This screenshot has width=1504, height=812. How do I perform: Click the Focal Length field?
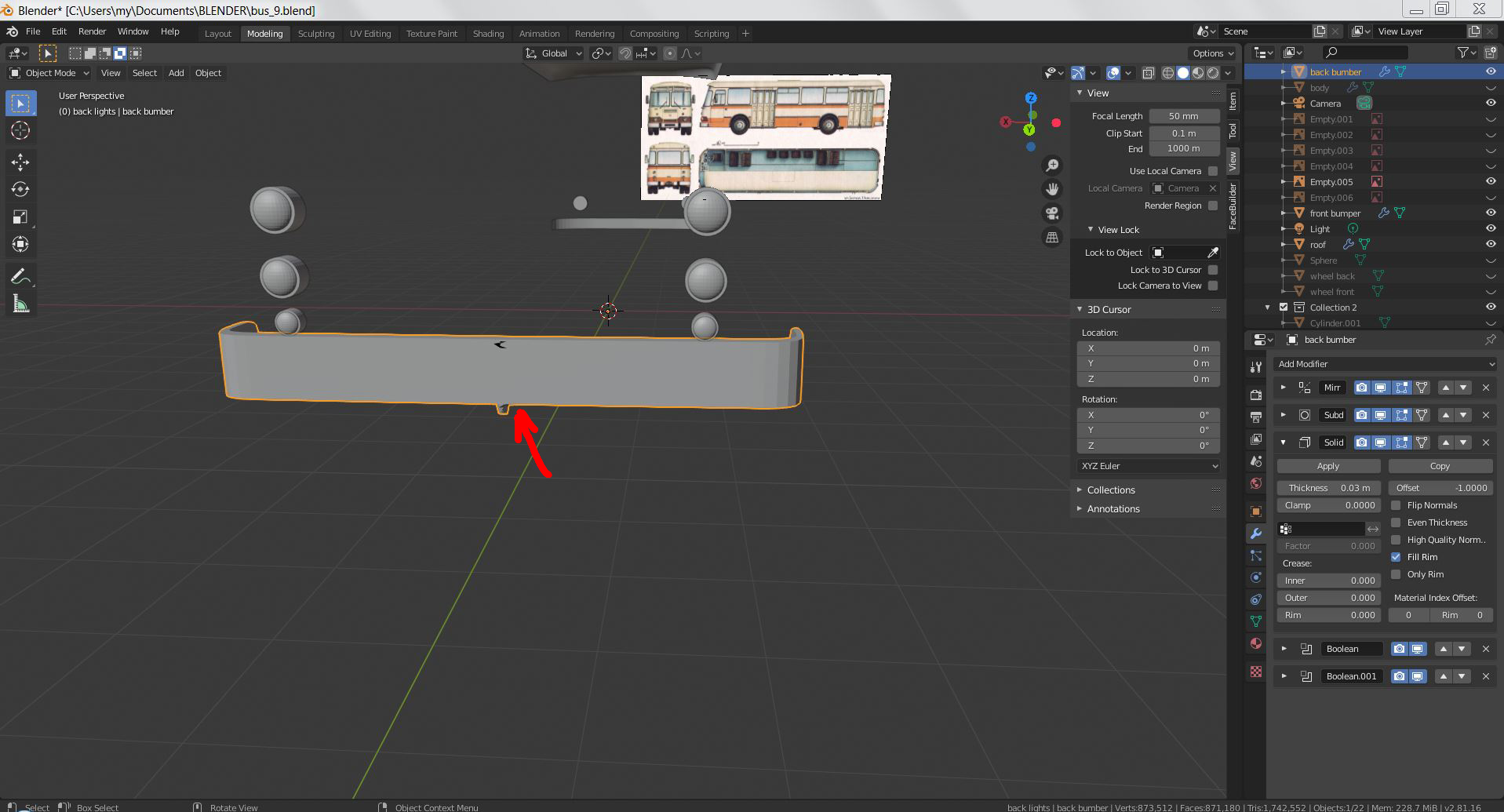click(x=1184, y=116)
